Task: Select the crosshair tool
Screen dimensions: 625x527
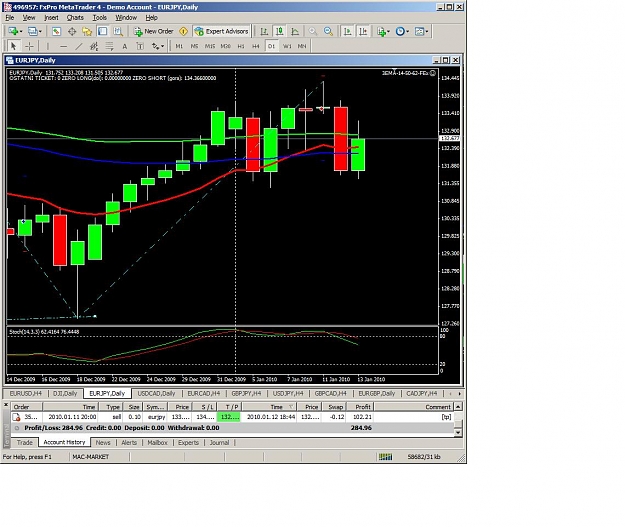Action: [29, 46]
